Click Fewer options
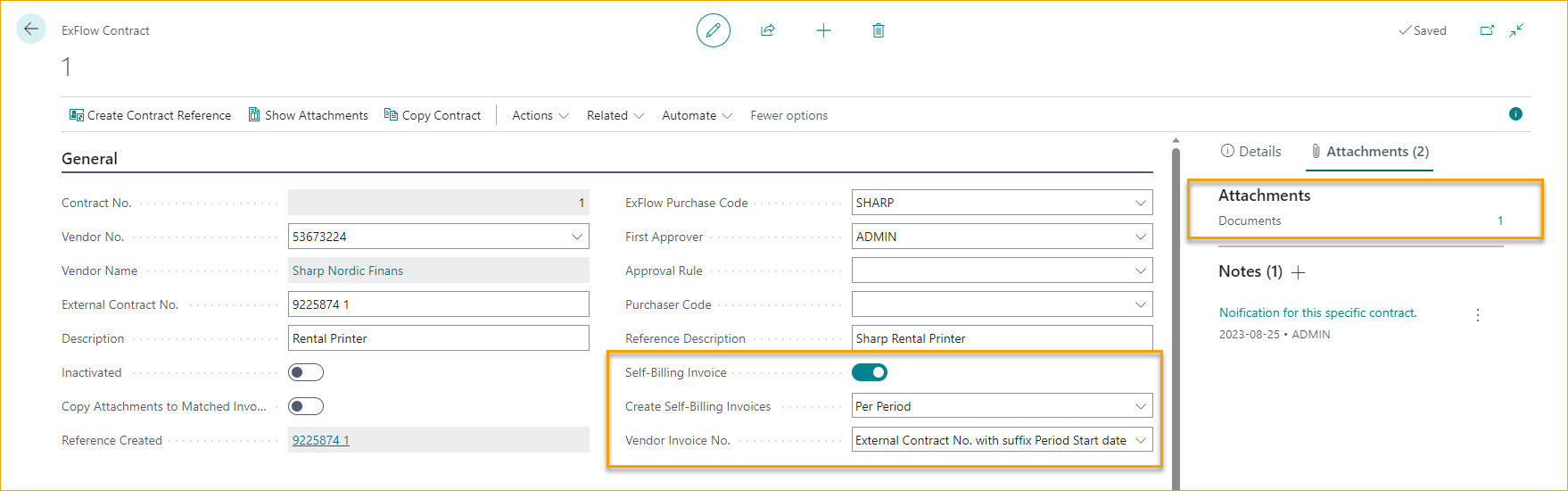This screenshot has width=1568, height=491. pos(789,115)
